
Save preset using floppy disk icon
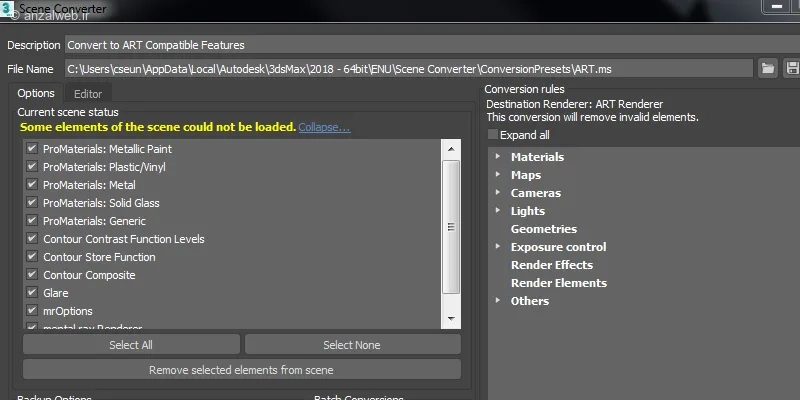[x=790, y=69]
